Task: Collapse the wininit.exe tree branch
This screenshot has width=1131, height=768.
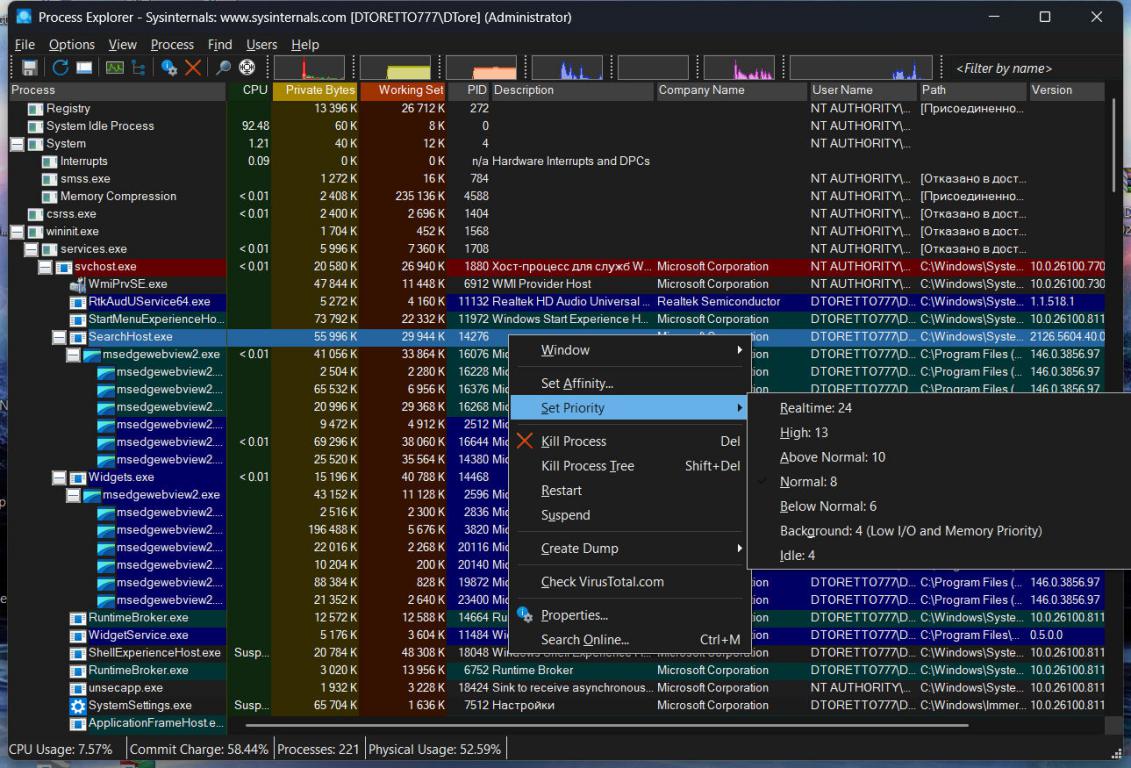Action: pyautogui.click(x=17, y=232)
